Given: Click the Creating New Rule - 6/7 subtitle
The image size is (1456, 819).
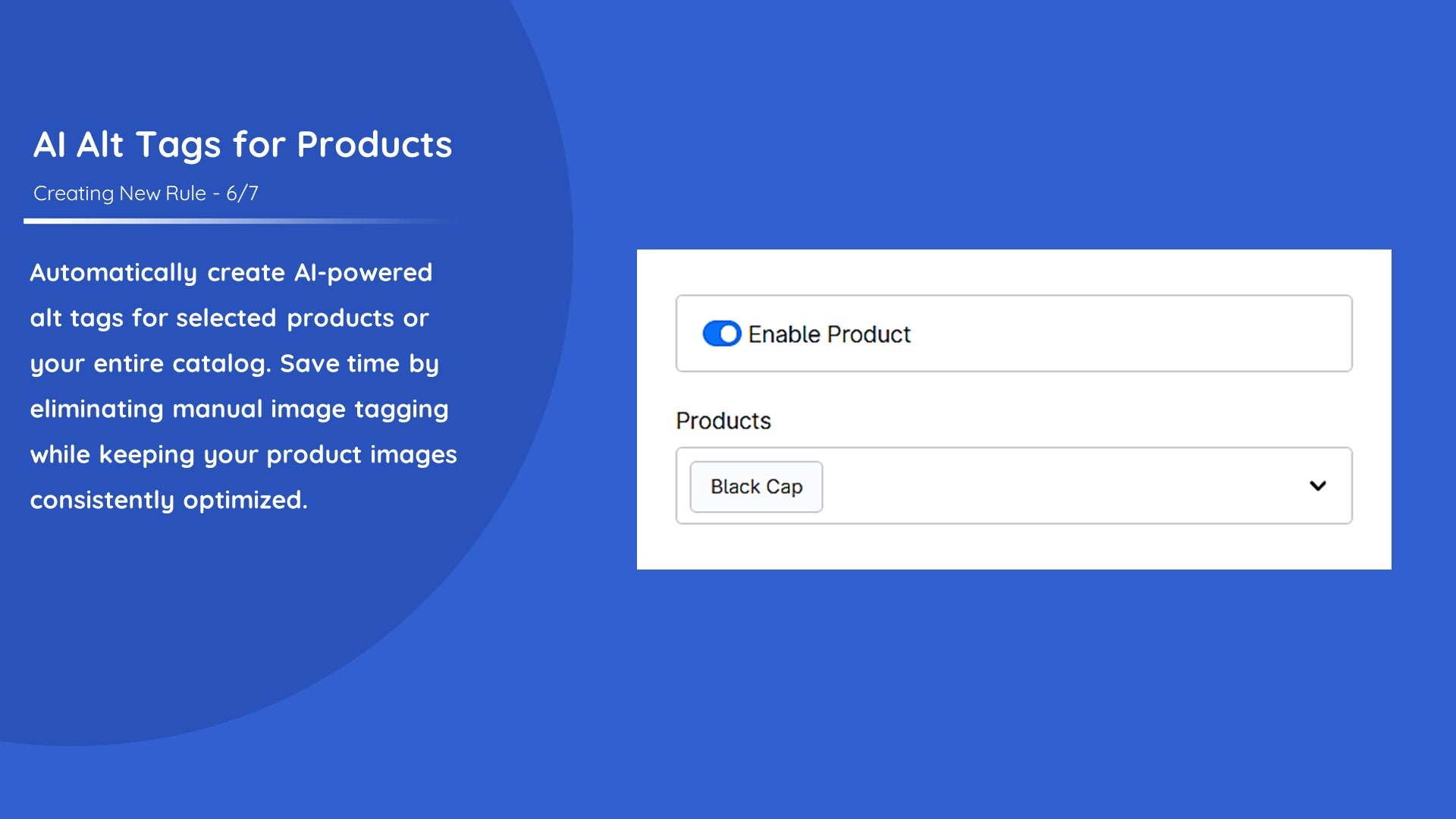Looking at the screenshot, I should (x=146, y=193).
